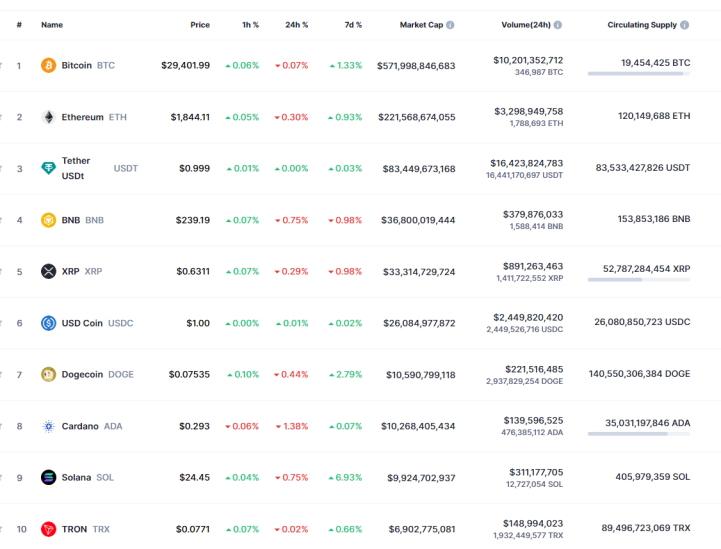Click the Solana logo icon
The image size is (721, 549).
coord(48,478)
